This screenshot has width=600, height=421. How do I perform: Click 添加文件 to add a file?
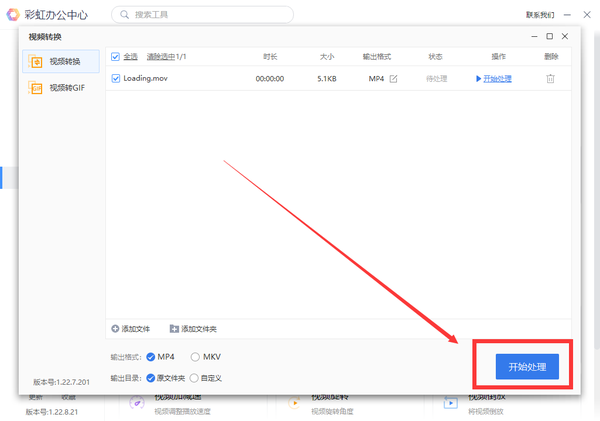131,329
